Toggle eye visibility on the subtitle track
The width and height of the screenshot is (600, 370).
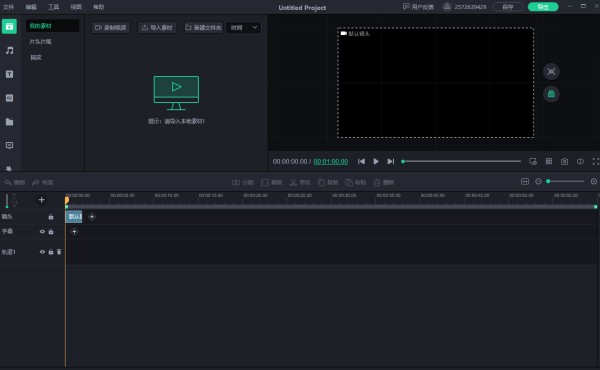pos(42,231)
